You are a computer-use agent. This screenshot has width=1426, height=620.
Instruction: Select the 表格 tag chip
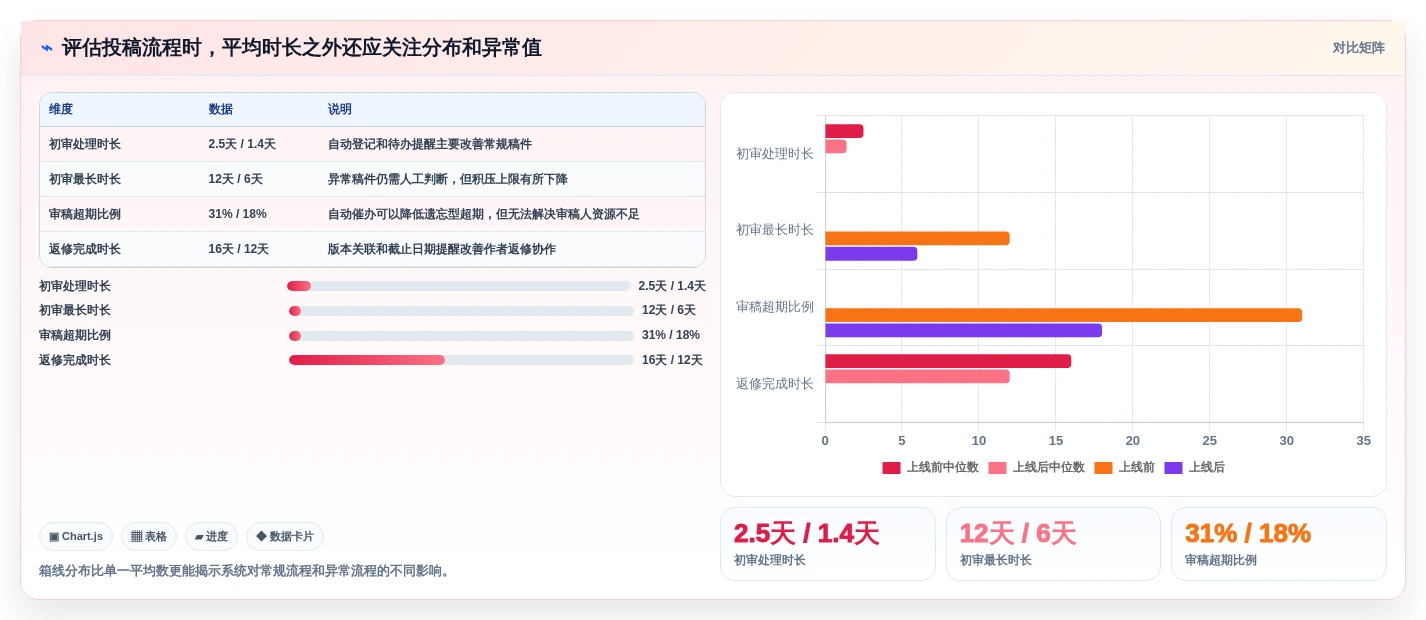(149, 536)
